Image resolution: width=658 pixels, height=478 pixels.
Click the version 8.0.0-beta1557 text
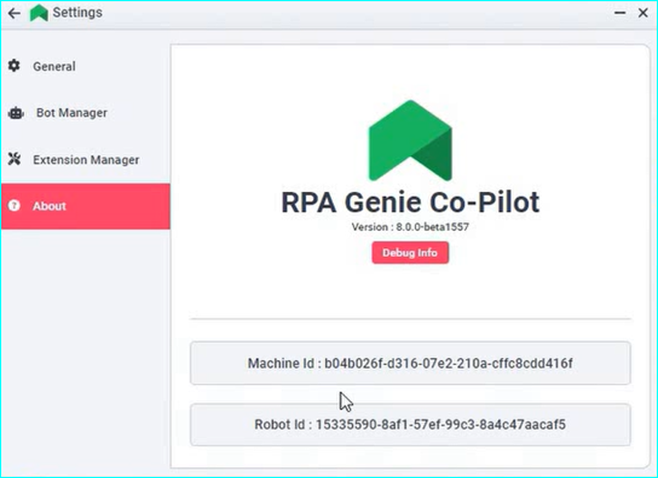pyautogui.click(x=410, y=227)
